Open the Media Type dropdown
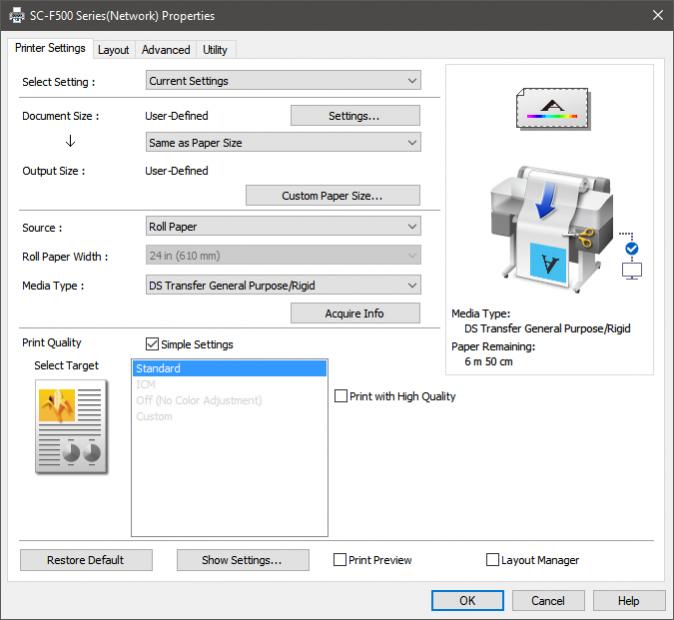 (x=283, y=285)
